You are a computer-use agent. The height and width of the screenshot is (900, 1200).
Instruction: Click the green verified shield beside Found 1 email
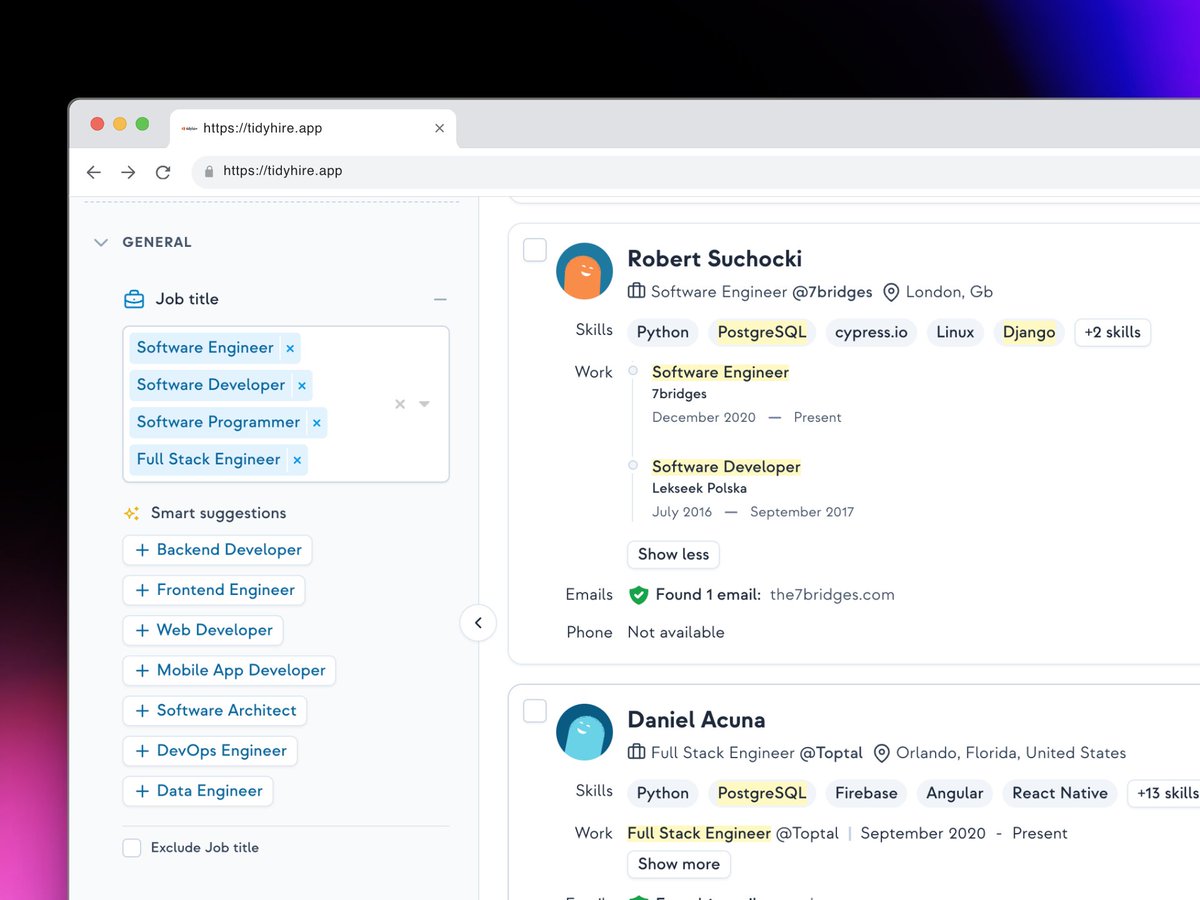(x=639, y=594)
